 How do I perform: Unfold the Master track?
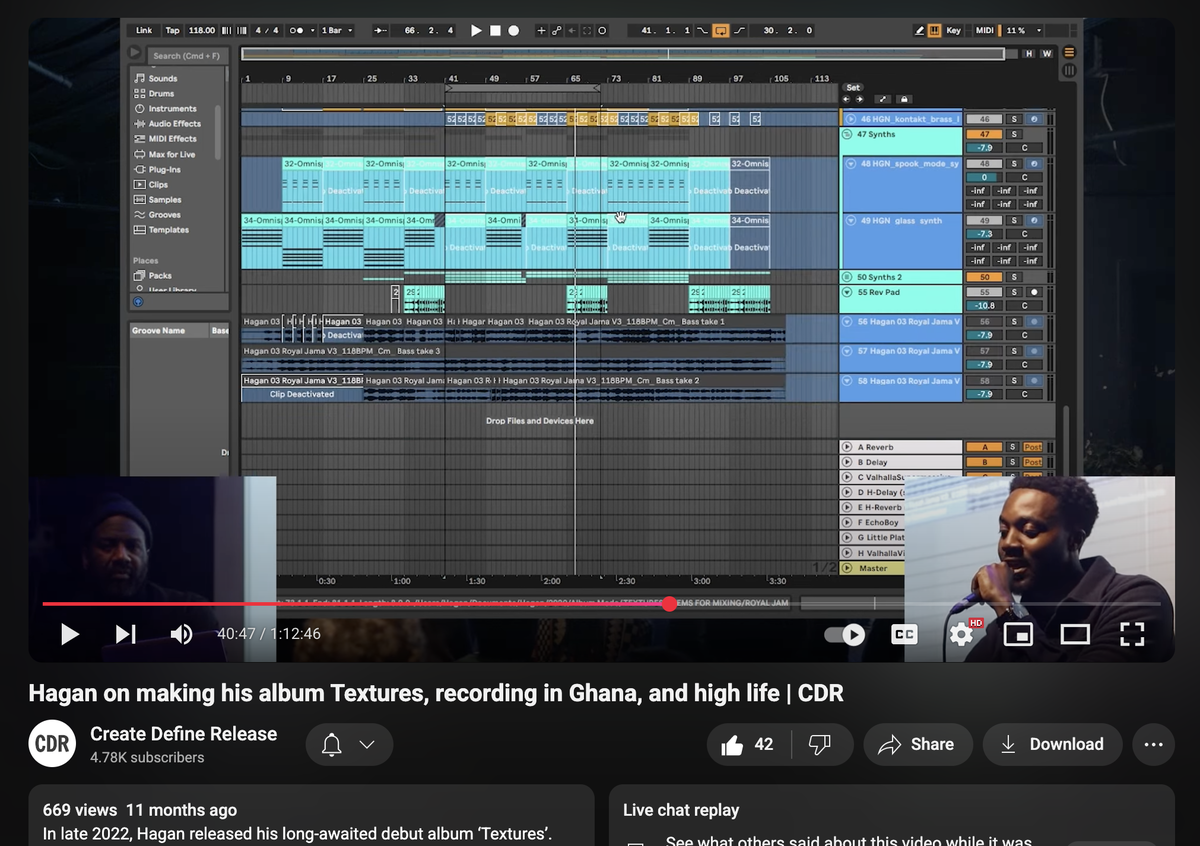pos(849,568)
